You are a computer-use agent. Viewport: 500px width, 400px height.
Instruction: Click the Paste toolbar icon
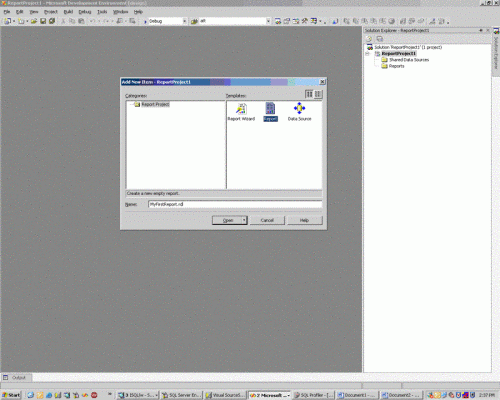pyautogui.click(x=81, y=21)
